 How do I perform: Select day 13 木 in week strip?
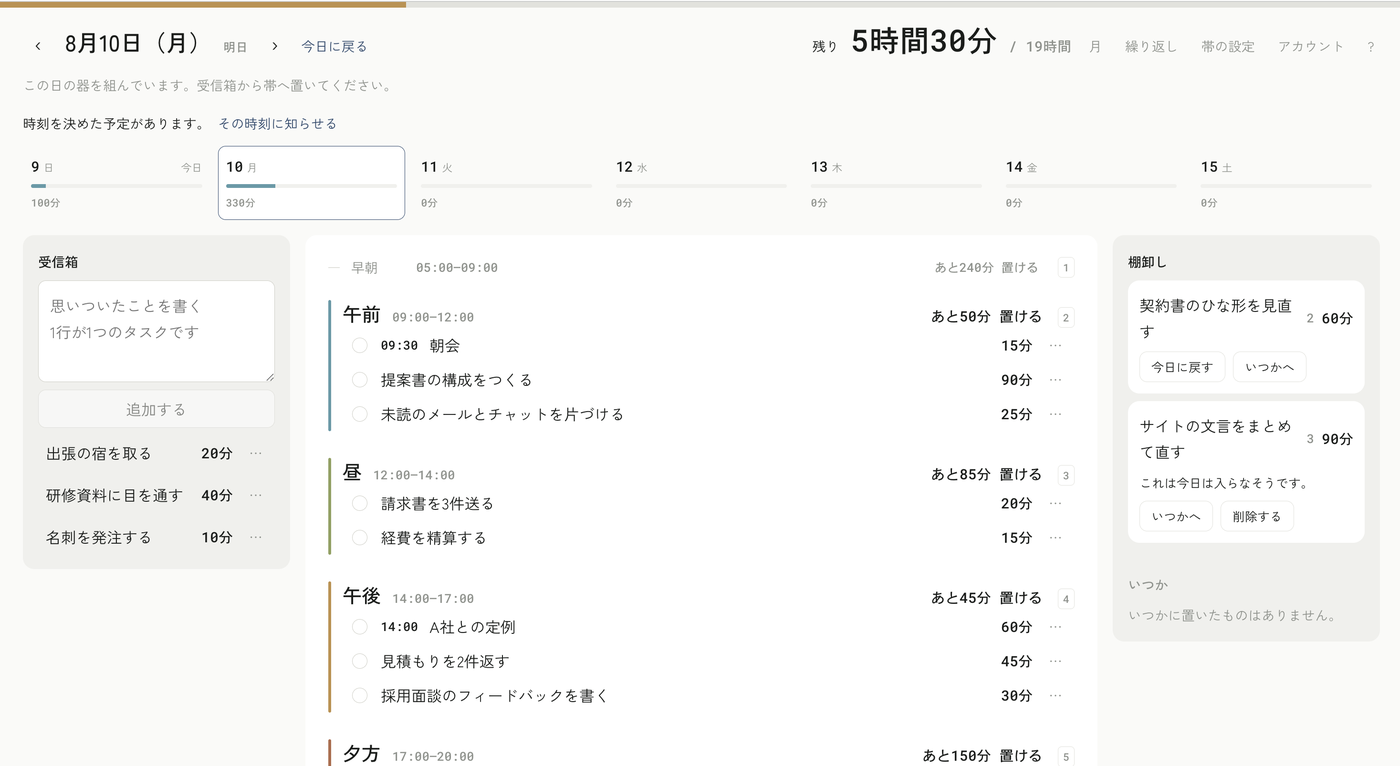tap(896, 183)
